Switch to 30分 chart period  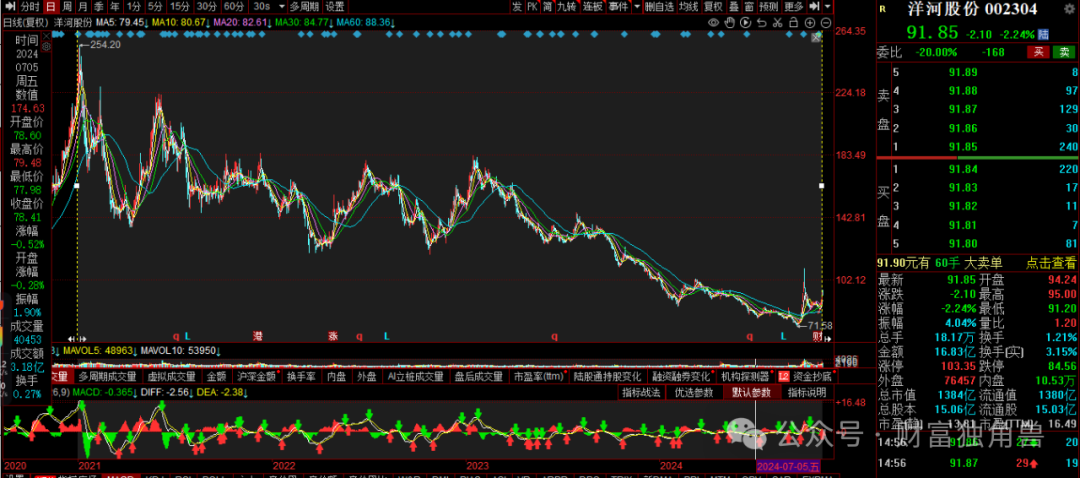[x=207, y=6]
